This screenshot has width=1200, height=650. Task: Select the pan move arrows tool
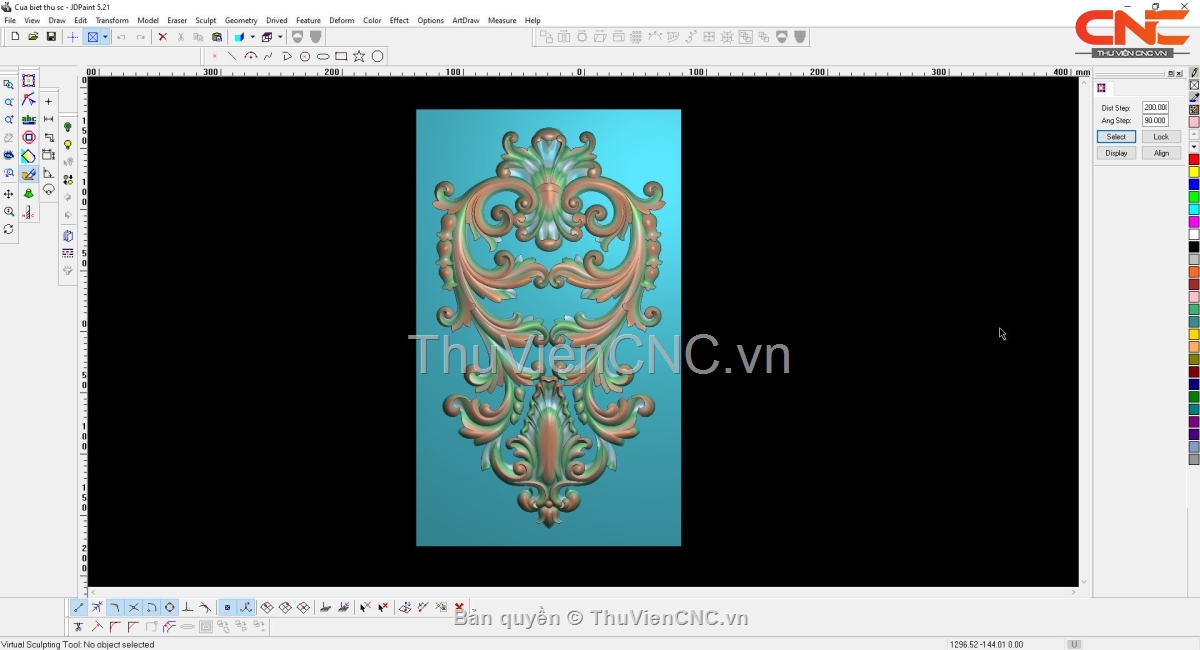tap(9, 193)
